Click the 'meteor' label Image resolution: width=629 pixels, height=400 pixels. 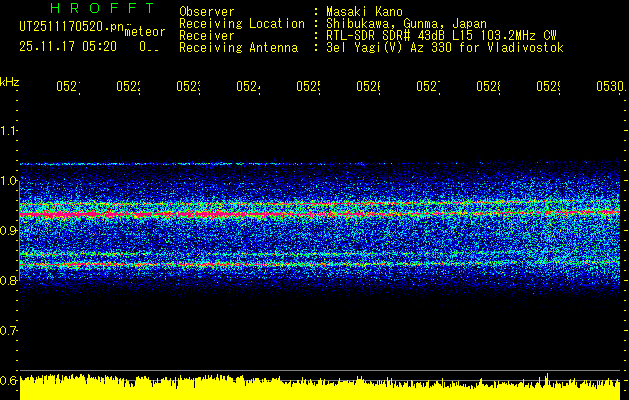145,32
